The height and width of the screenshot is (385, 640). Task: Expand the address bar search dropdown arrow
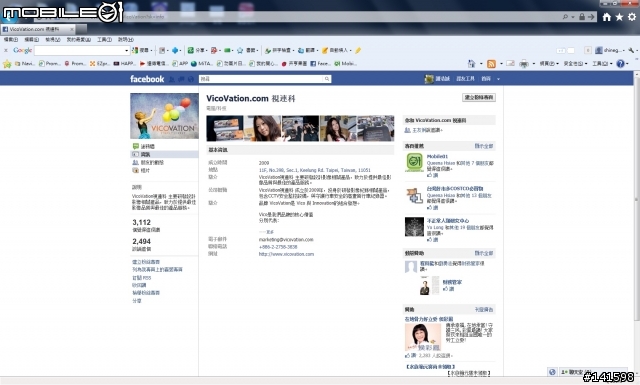573,17
